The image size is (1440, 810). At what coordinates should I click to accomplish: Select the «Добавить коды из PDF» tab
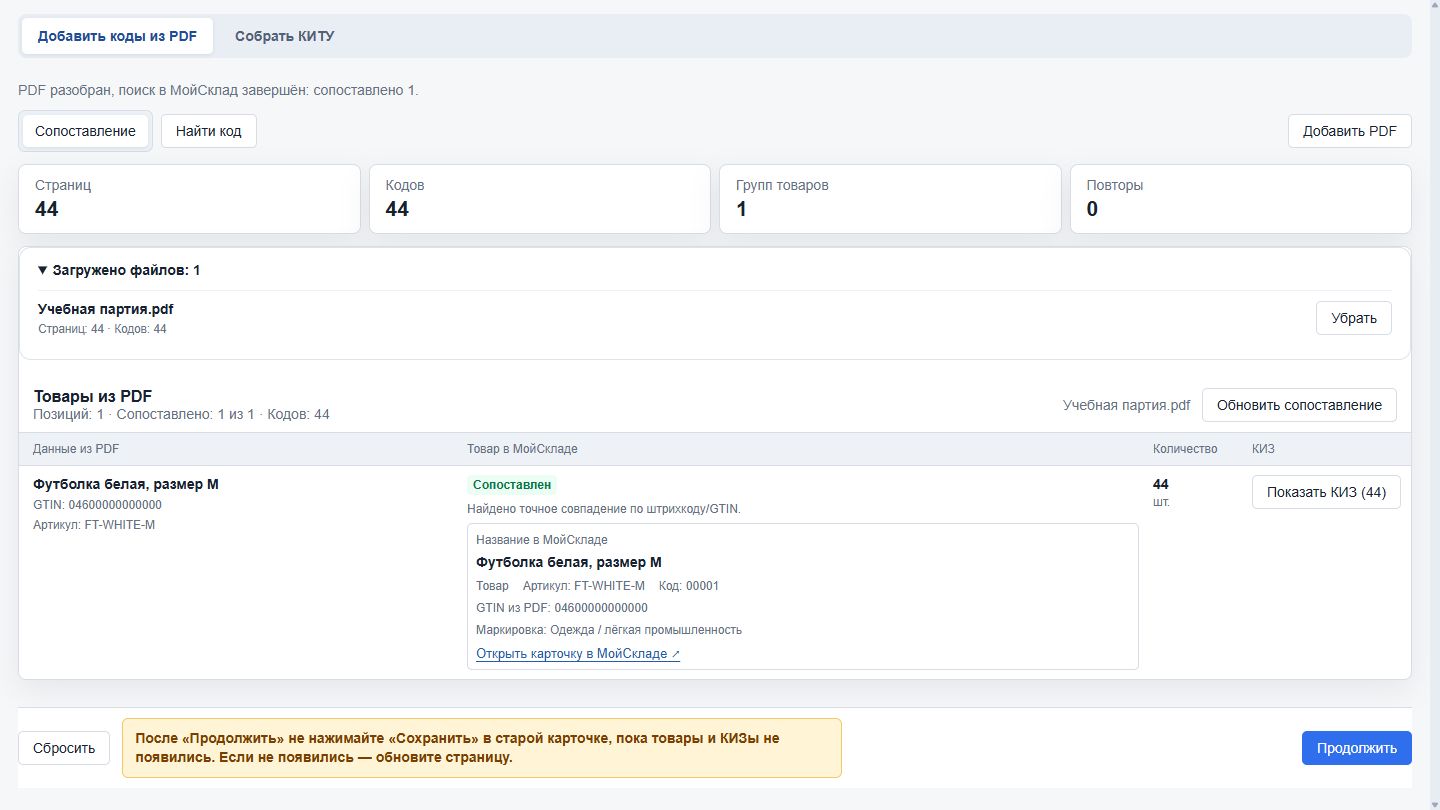click(118, 36)
